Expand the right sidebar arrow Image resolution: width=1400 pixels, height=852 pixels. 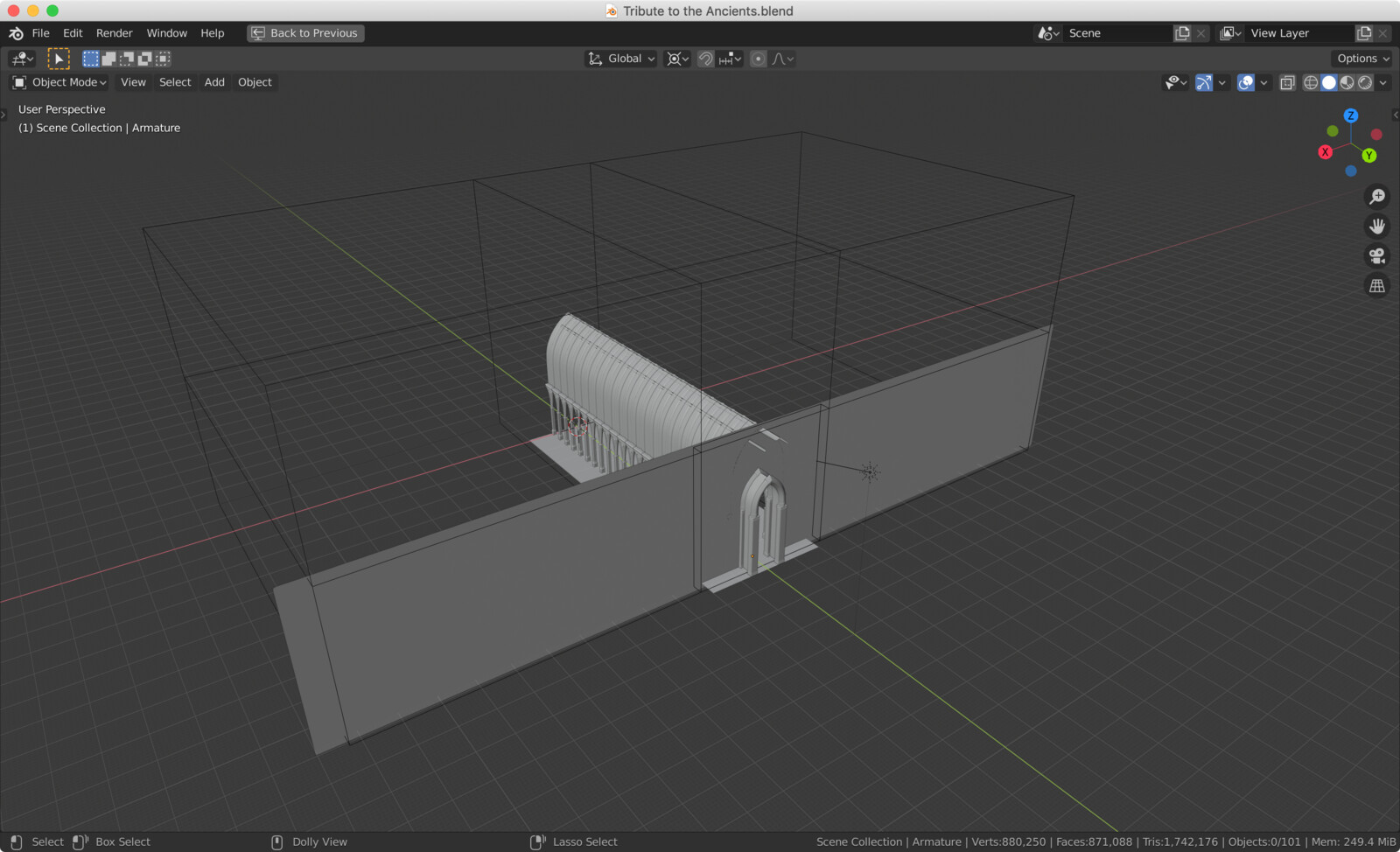coord(1396,115)
